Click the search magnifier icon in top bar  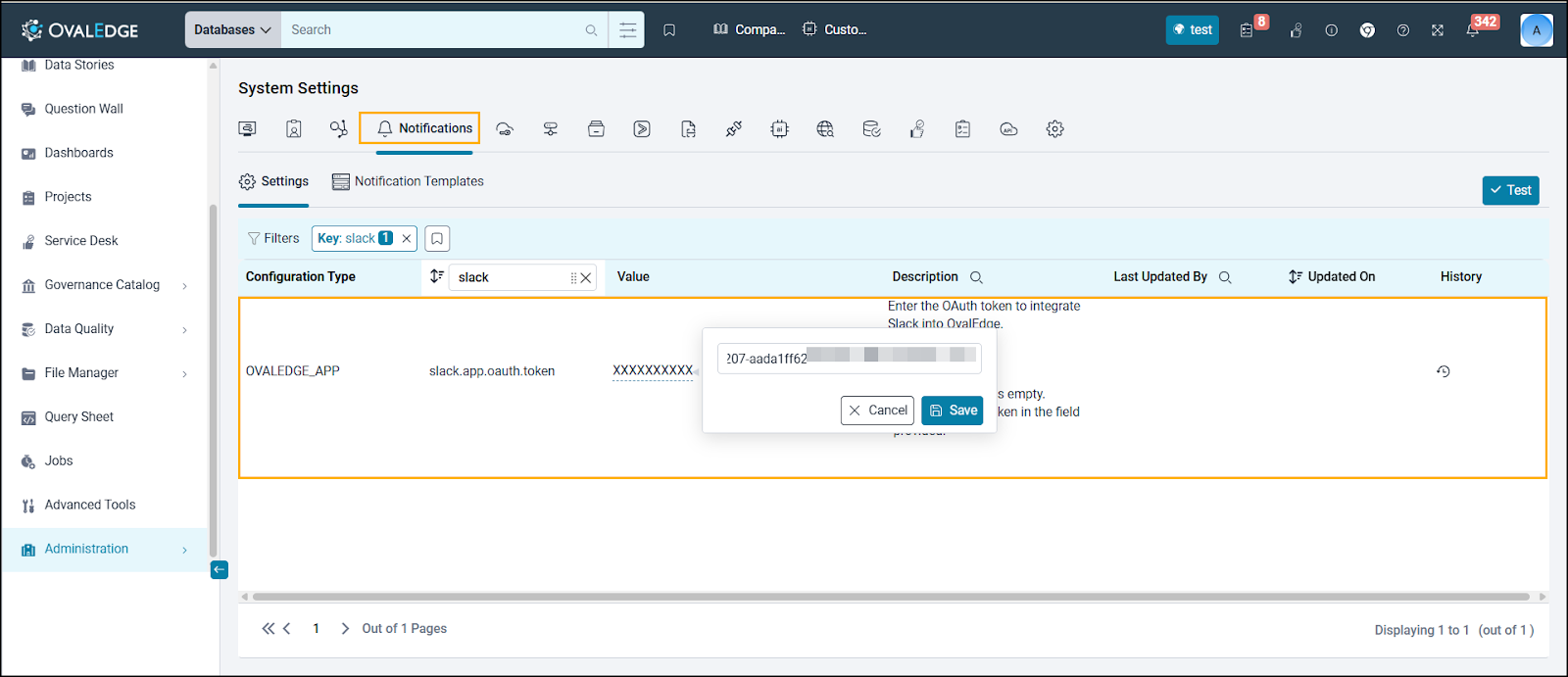[591, 30]
